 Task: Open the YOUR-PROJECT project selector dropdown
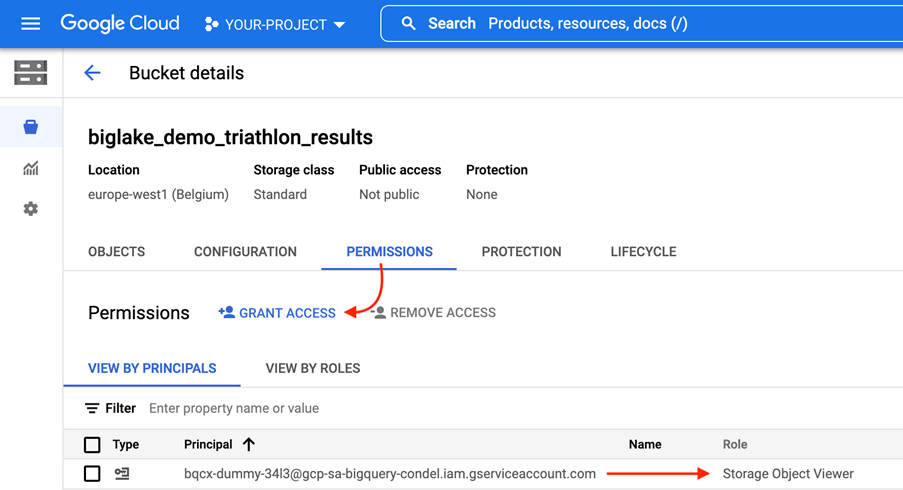[x=276, y=24]
